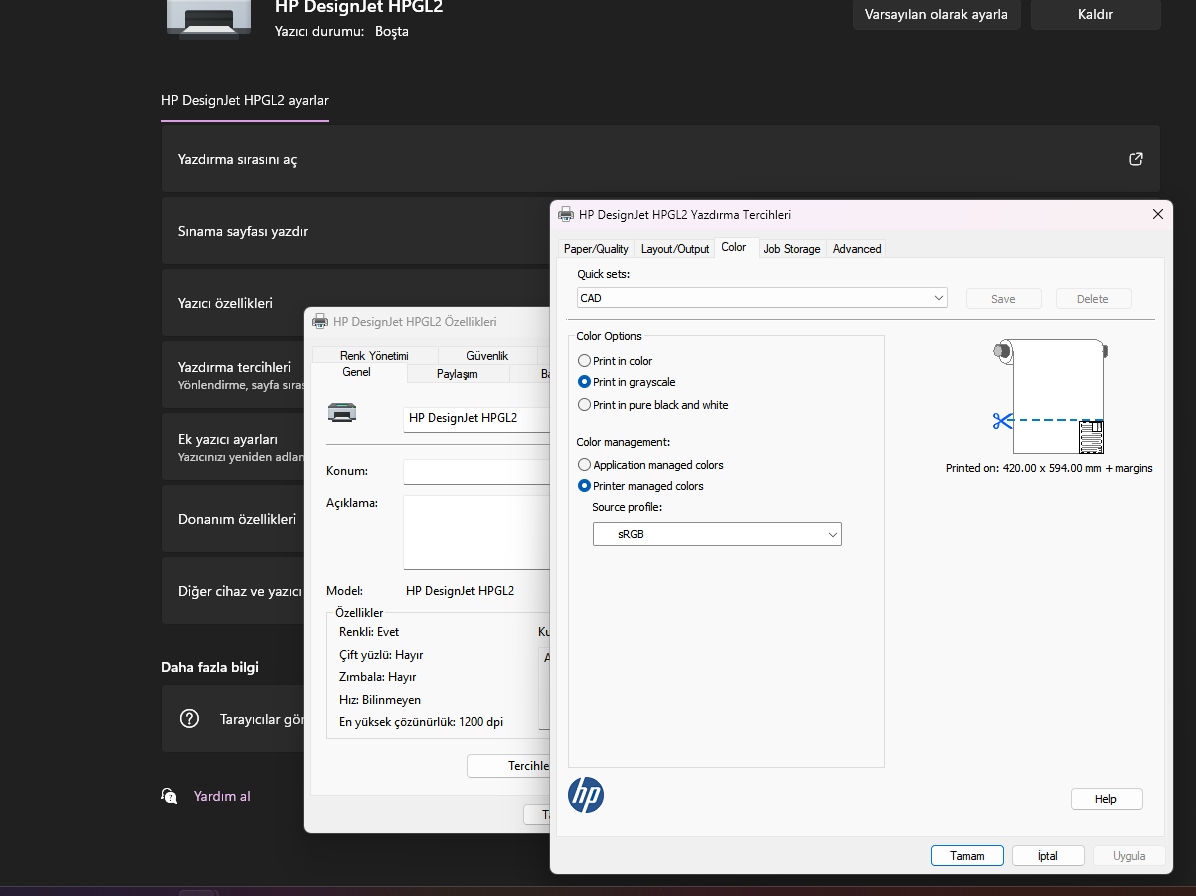Open Diğer cihaz ve yazıcı row
The image size is (1196, 896).
pyautogui.click(x=233, y=591)
